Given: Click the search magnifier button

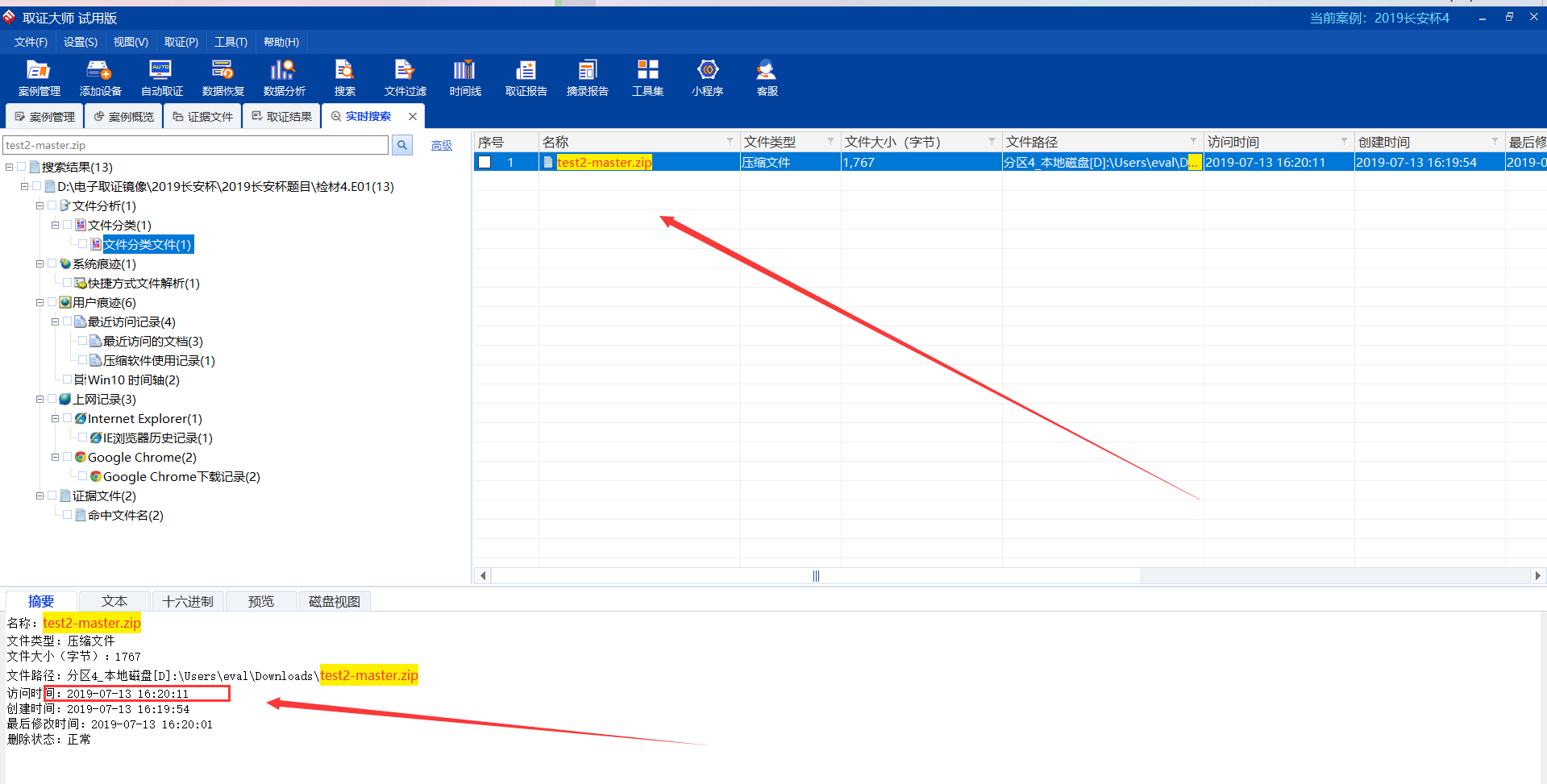Looking at the screenshot, I should pos(401,145).
